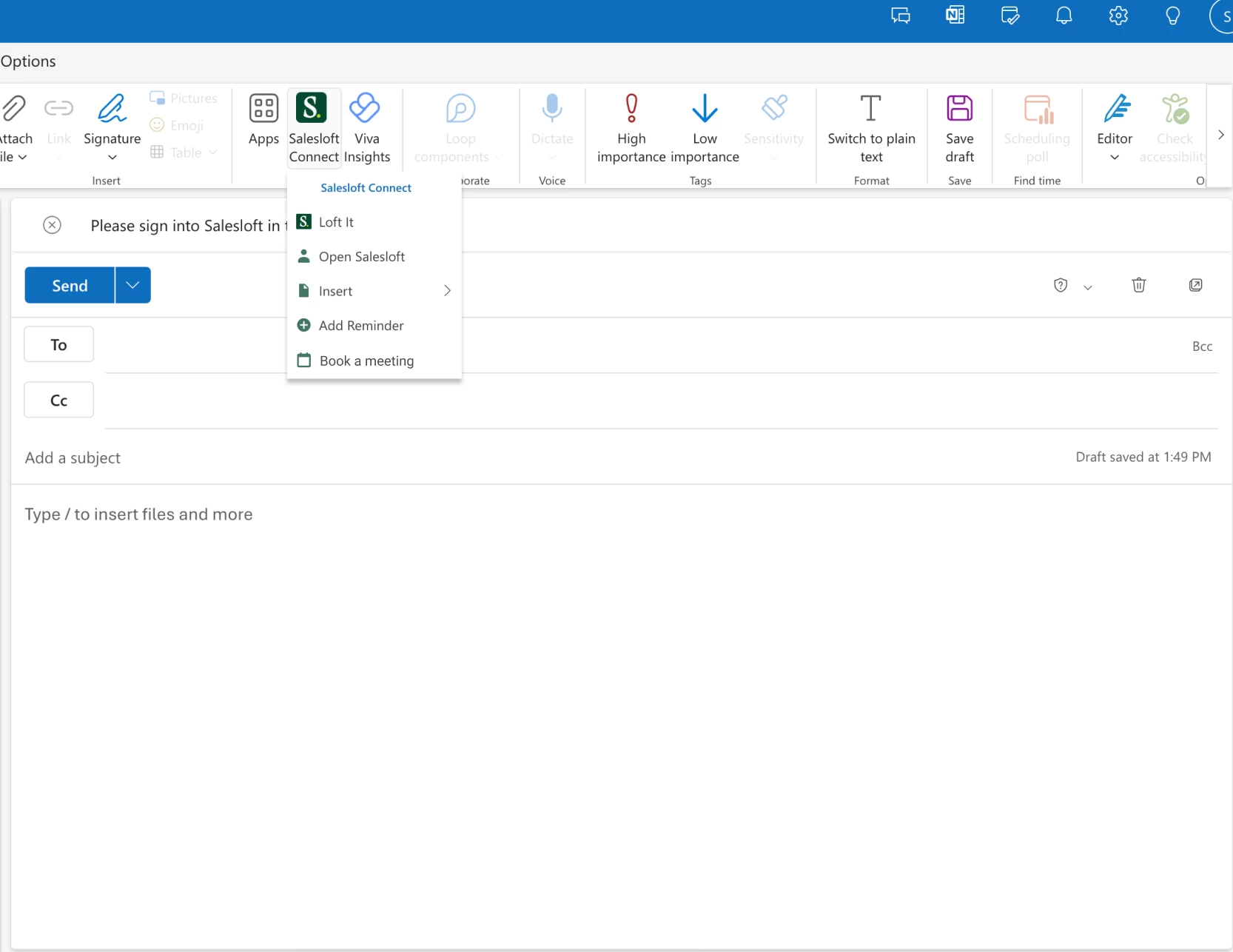Insert Pictures from ribbon
The height and width of the screenshot is (952, 1233).
point(184,98)
